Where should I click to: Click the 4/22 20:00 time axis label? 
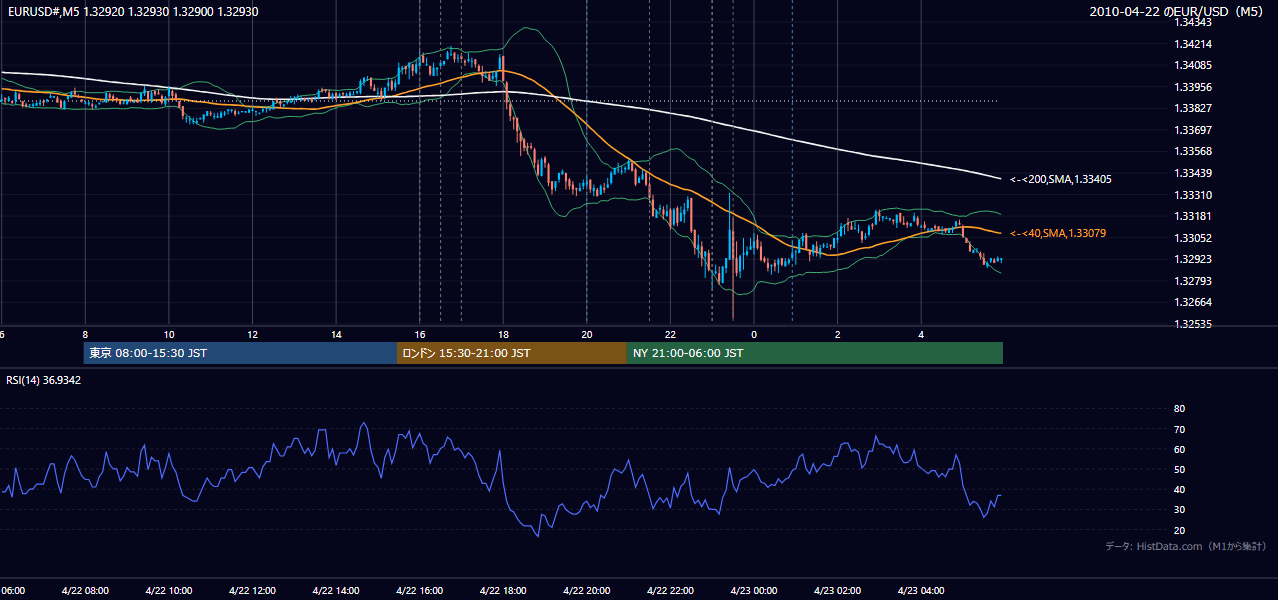(x=586, y=590)
